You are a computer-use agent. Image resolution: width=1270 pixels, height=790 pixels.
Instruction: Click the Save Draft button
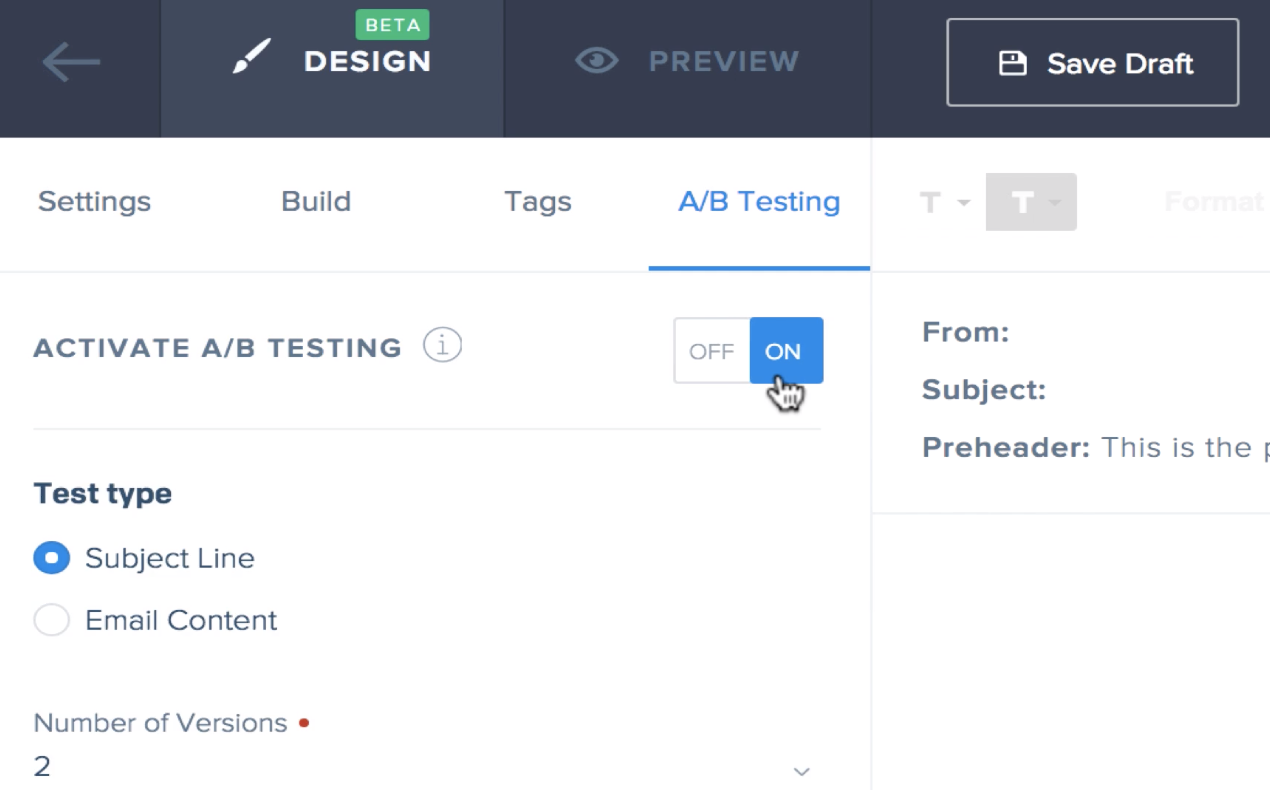coord(1092,62)
